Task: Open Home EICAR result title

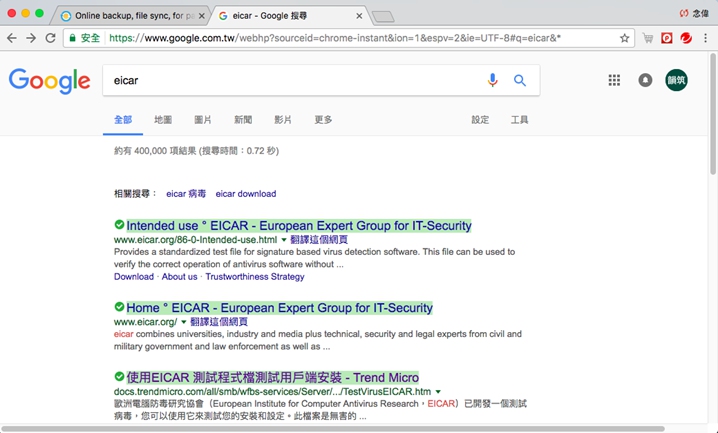Action: coord(279,308)
